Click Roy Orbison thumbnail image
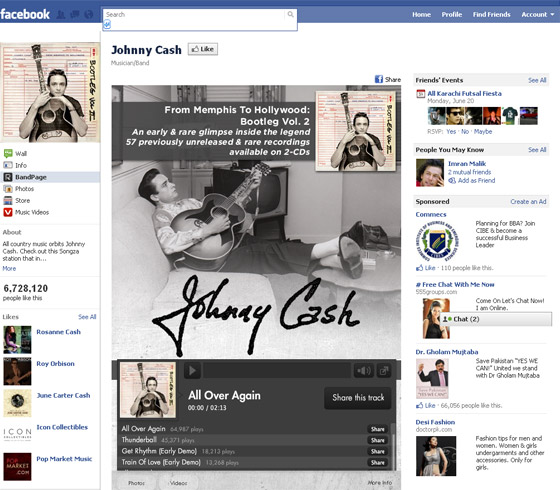Image resolution: width=560 pixels, height=490 pixels. click(x=17, y=371)
